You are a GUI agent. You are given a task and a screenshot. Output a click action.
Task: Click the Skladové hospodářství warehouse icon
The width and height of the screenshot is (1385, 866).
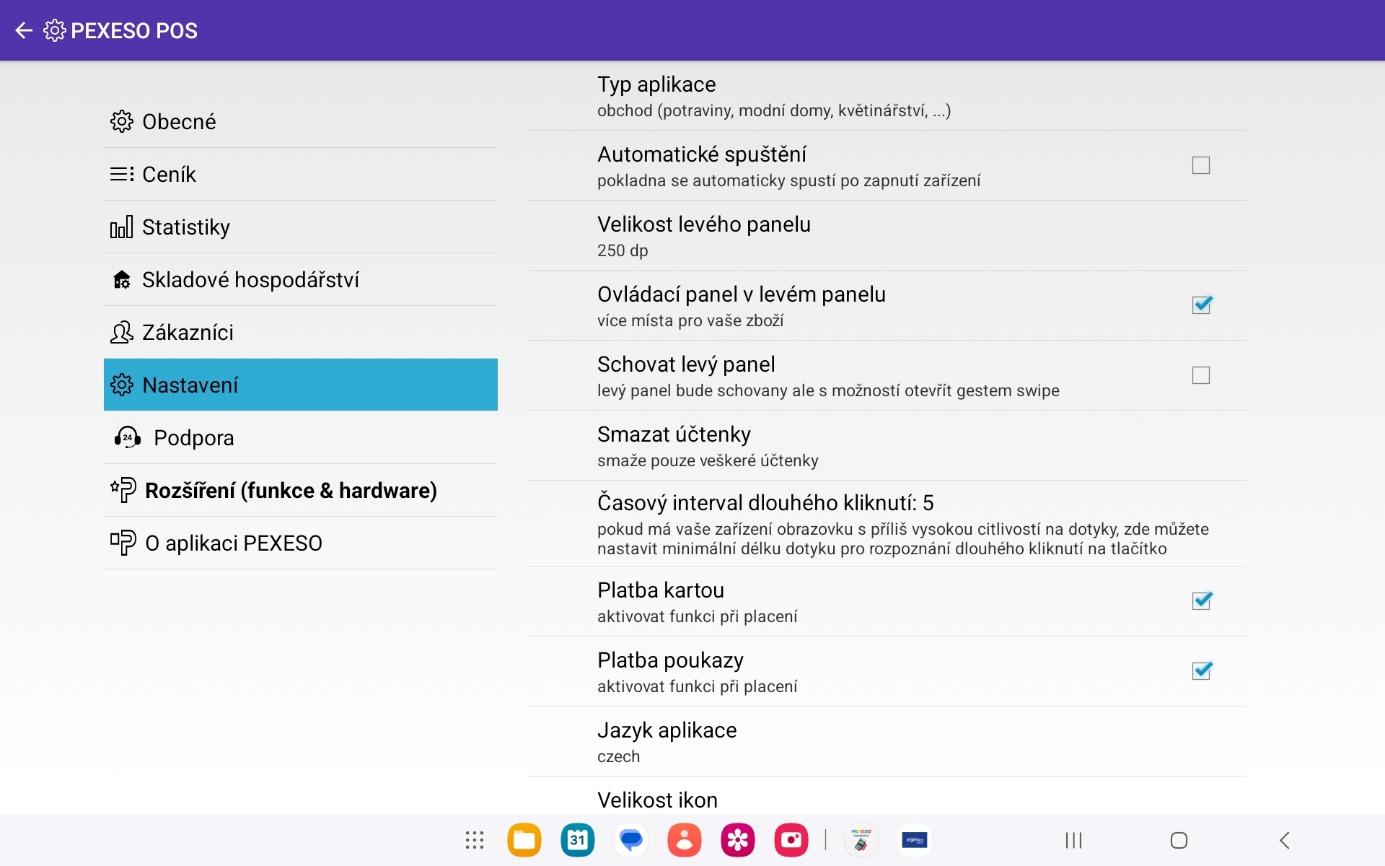[x=121, y=280]
